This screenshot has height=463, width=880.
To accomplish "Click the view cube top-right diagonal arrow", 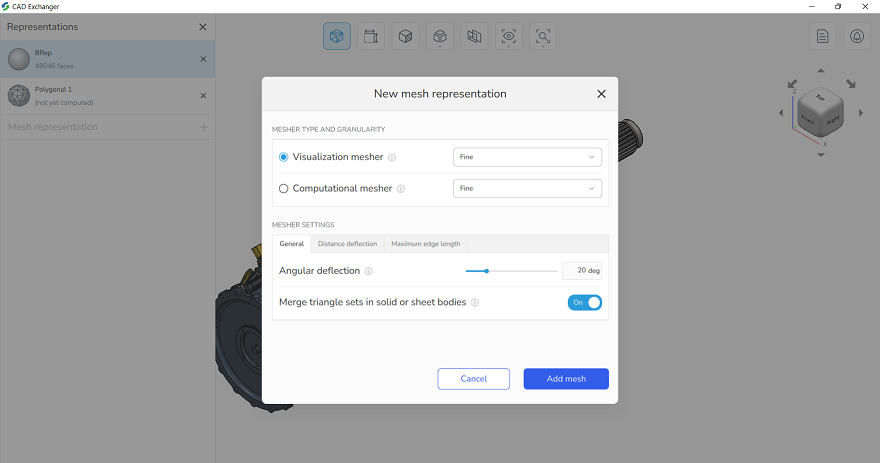I will point(851,84).
